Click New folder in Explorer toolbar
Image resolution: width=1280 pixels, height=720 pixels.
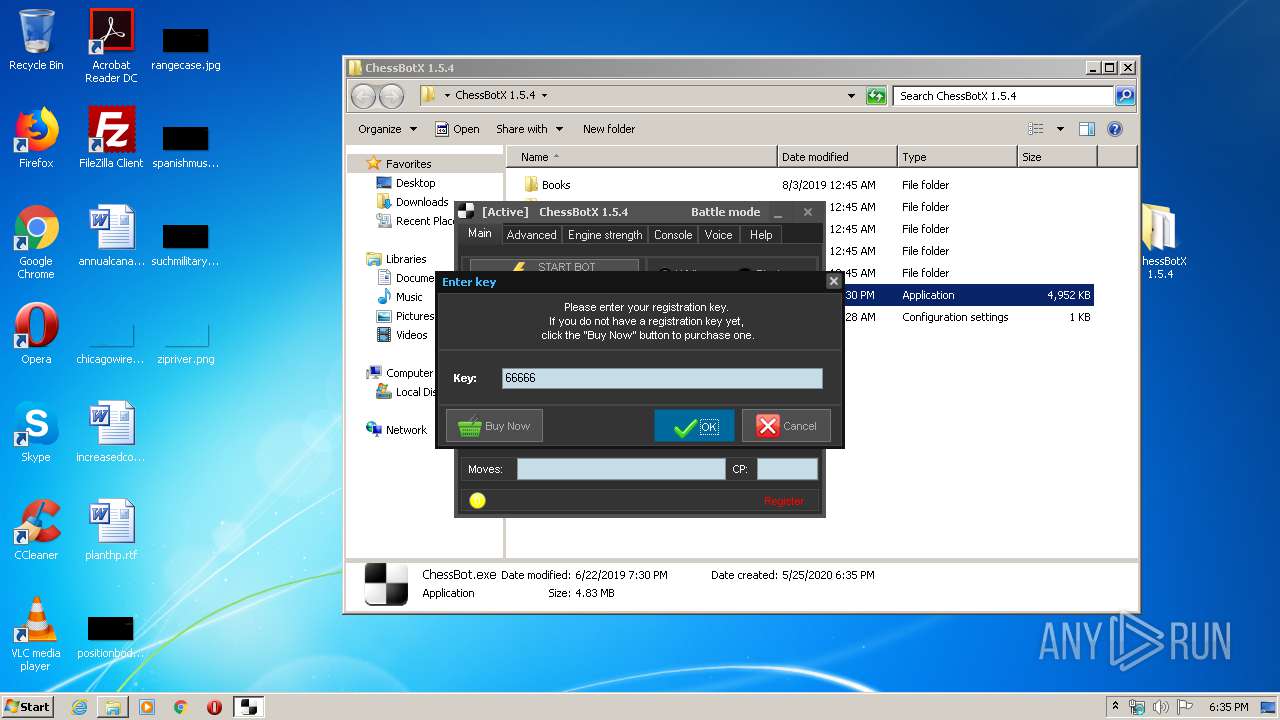coord(609,129)
